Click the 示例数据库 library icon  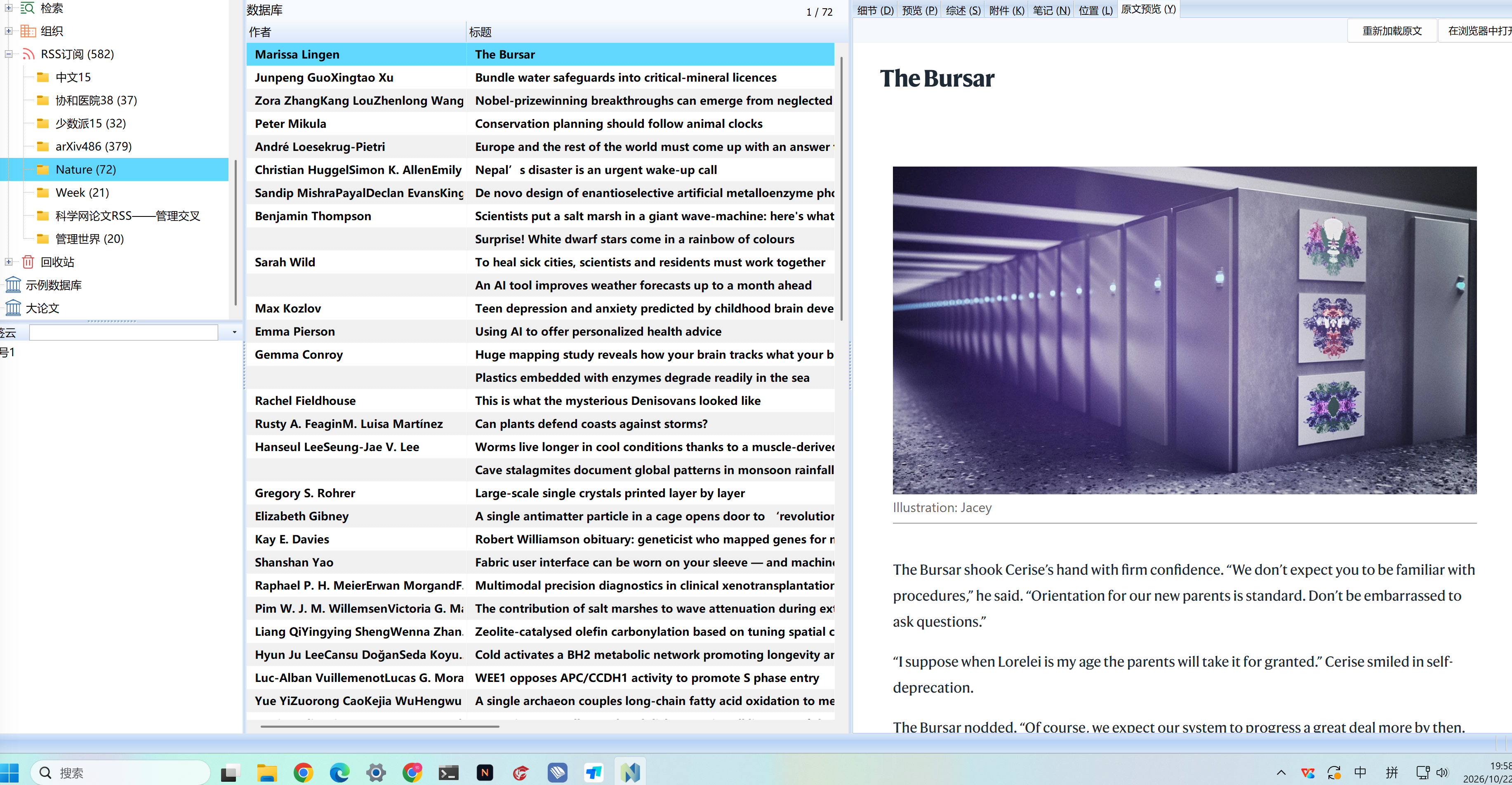13,285
